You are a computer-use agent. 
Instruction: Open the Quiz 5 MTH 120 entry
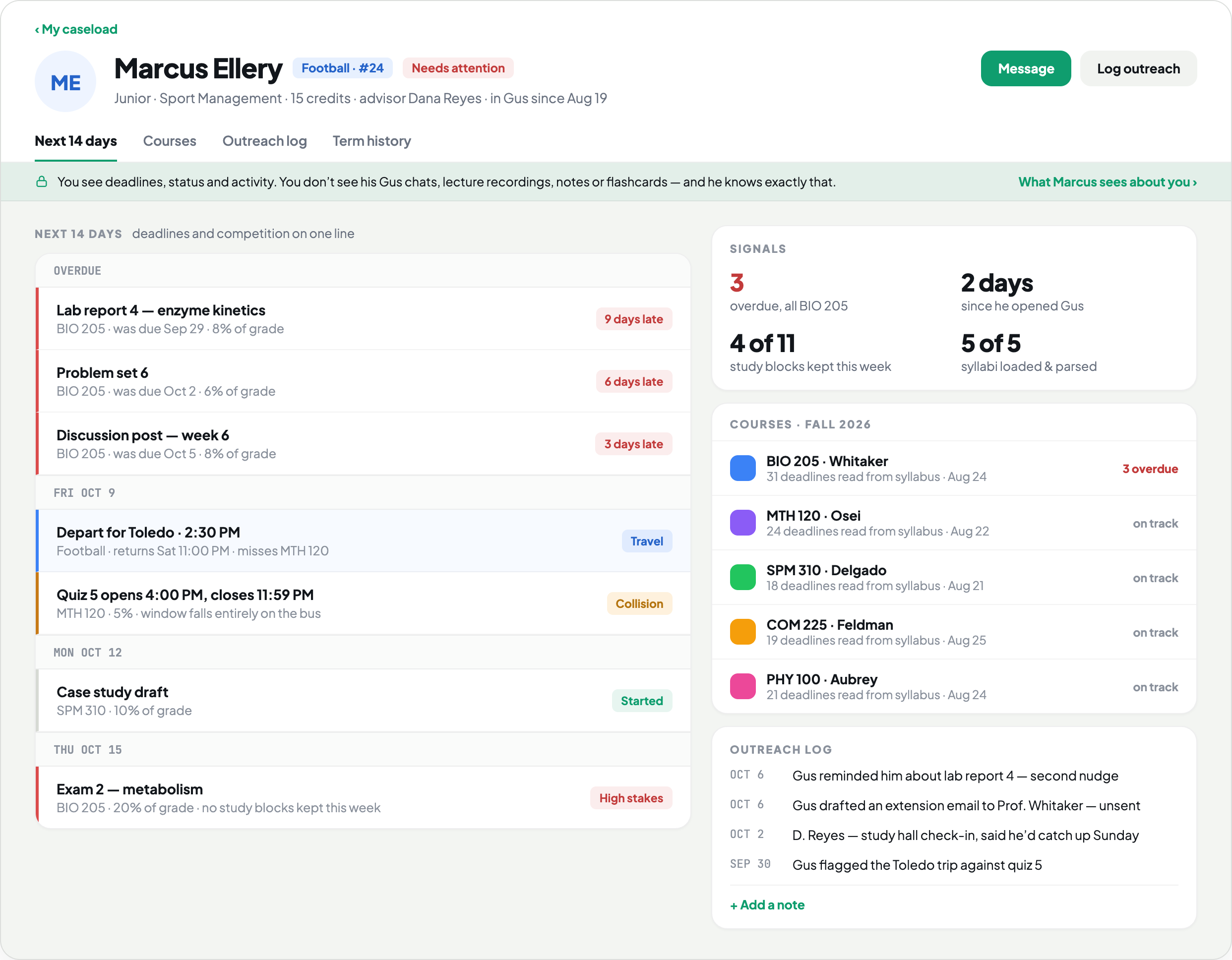point(363,603)
